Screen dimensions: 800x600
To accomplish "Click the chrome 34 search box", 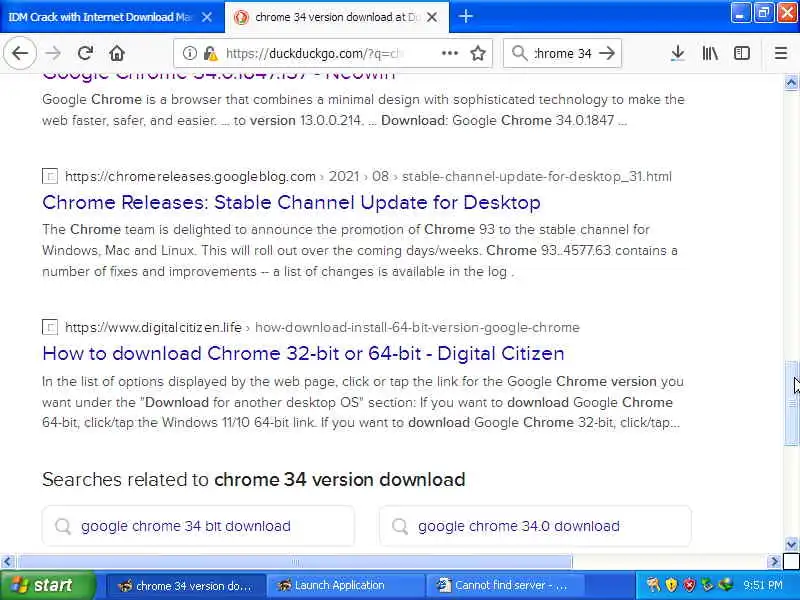I will [x=563, y=53].
